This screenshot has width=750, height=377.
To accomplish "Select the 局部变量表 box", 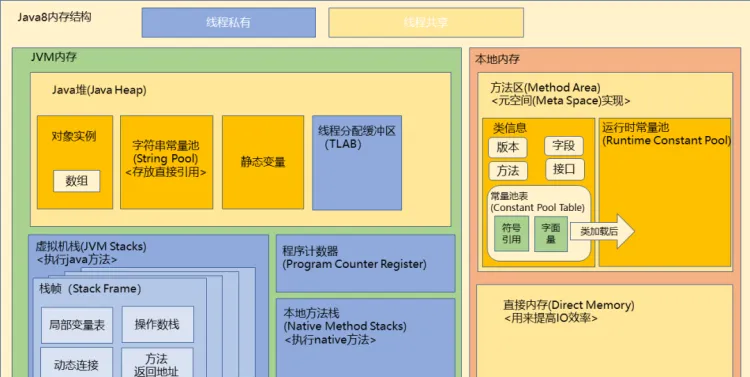I will 77,325.
